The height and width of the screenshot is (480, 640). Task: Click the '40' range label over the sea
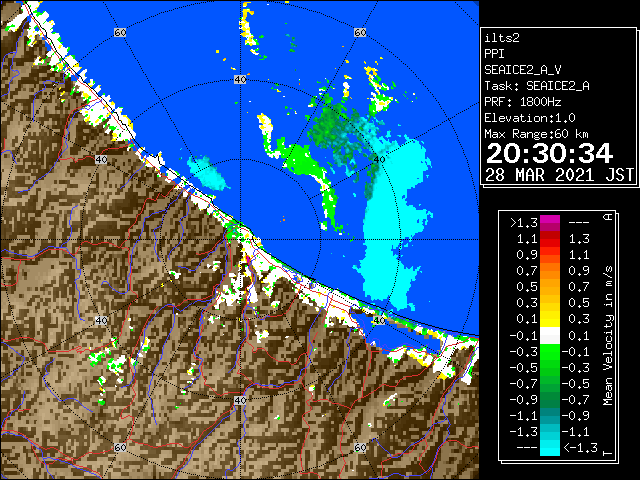pyautogui.click(x=240, y=80)
